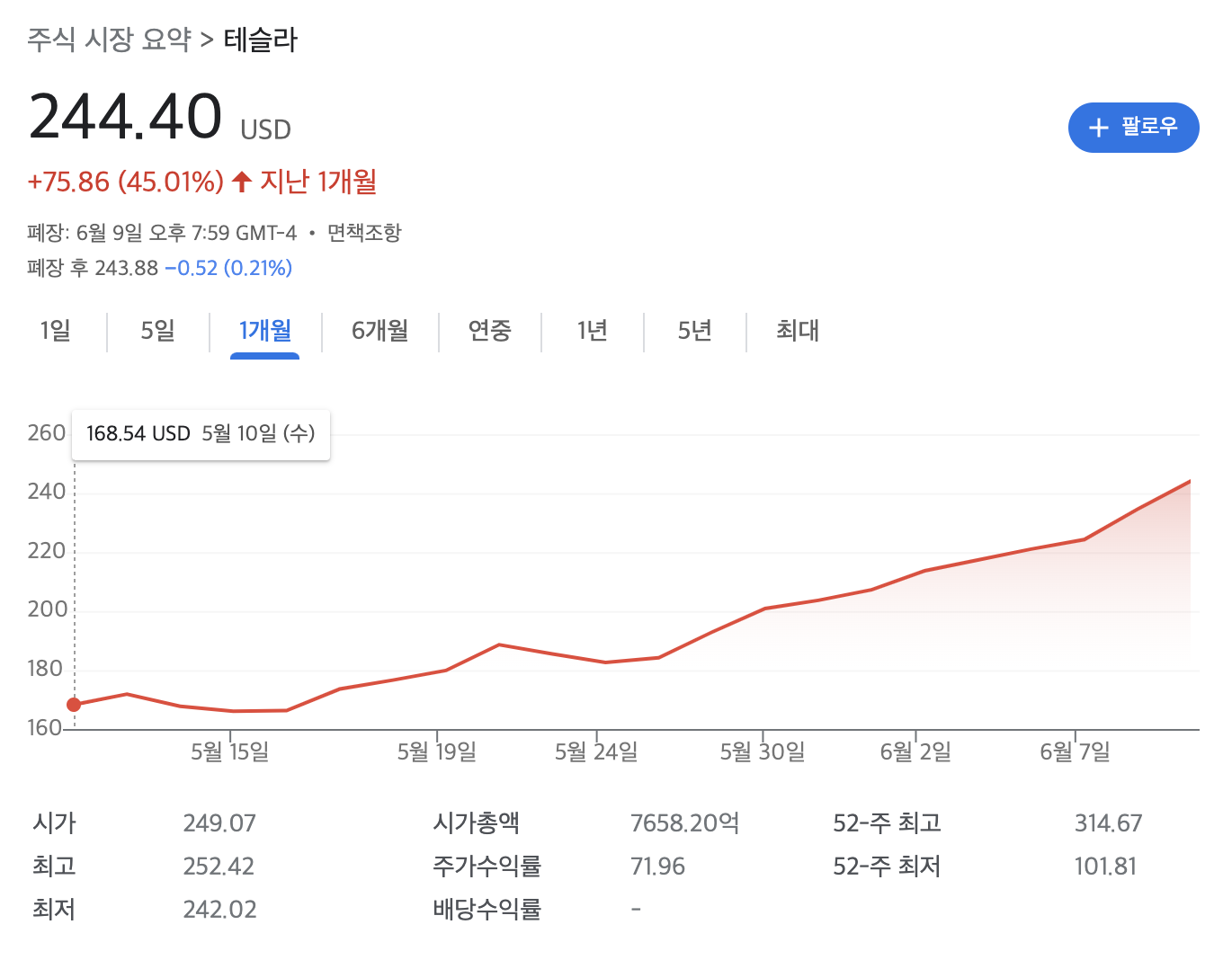Screen dimensions: 1232x960
Task: Click the 시가총액 value 7658.20억
Action: pyautogui.click(x=684, y=823)
